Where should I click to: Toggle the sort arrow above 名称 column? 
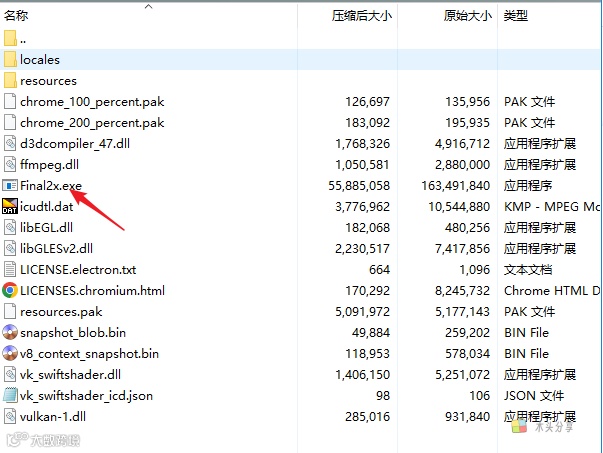[x=148, y=6]
